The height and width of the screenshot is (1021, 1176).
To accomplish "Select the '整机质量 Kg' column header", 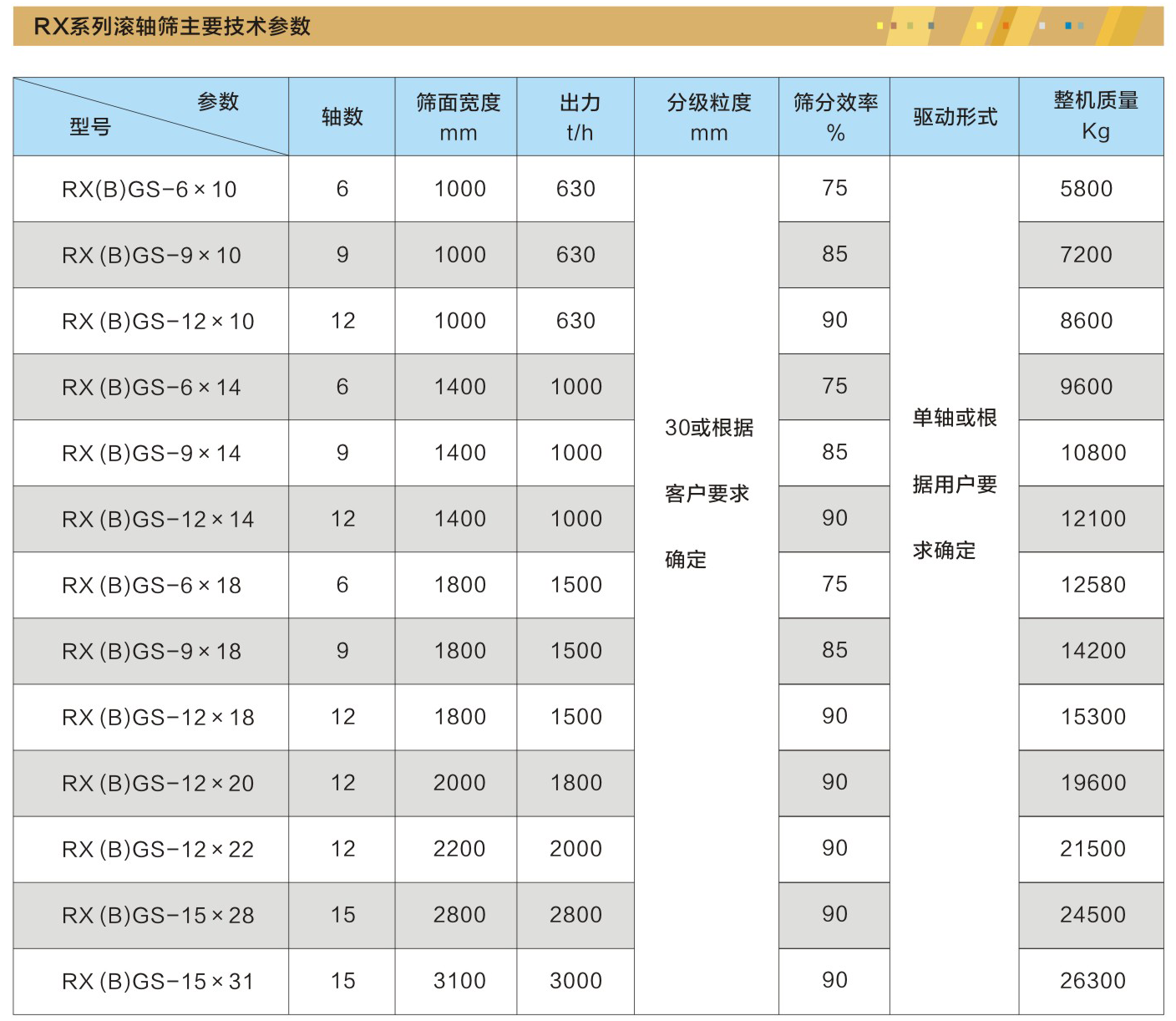I will click(1095, 116).
